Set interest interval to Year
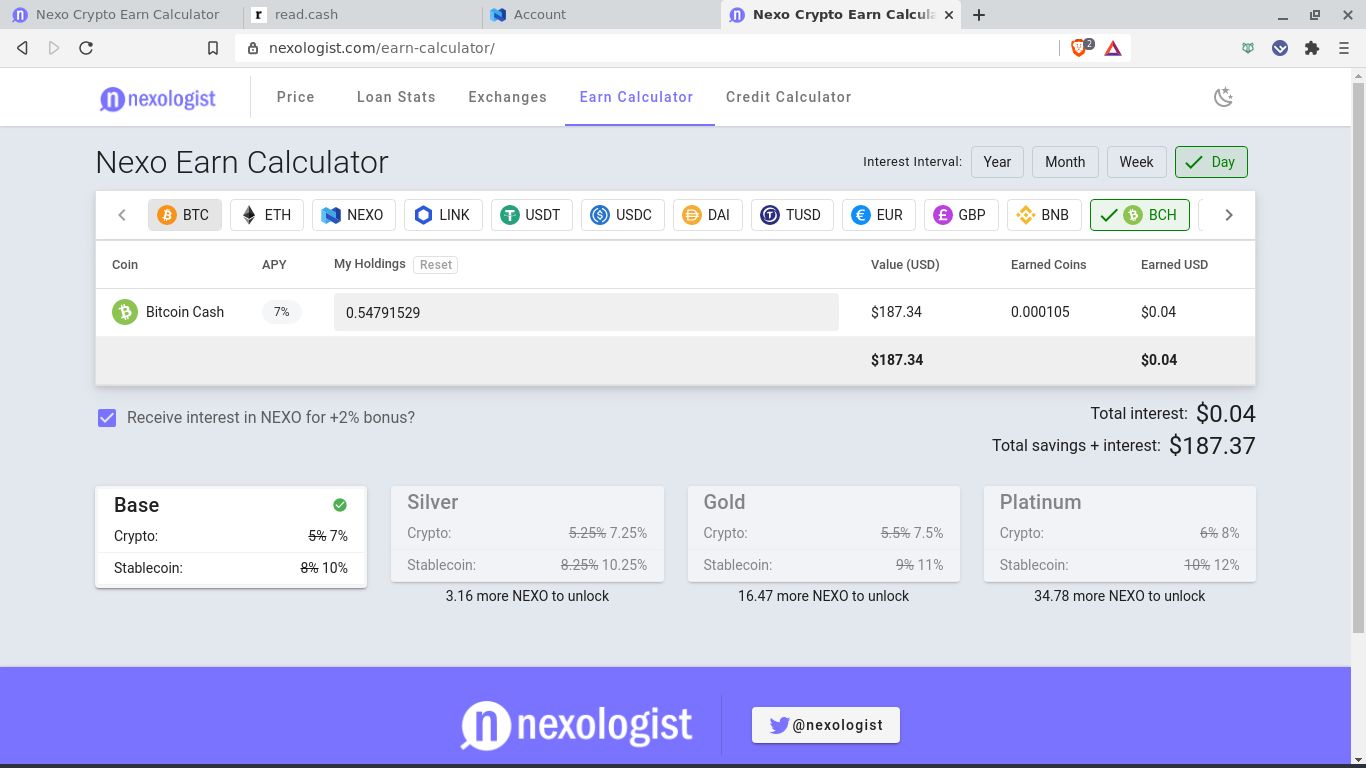The height and width of the screenshot is (768, 1366). click(x=997, y=162)
